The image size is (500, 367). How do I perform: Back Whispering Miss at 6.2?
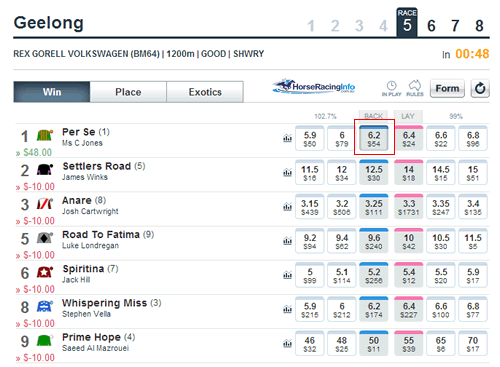(x=374, y=309)
